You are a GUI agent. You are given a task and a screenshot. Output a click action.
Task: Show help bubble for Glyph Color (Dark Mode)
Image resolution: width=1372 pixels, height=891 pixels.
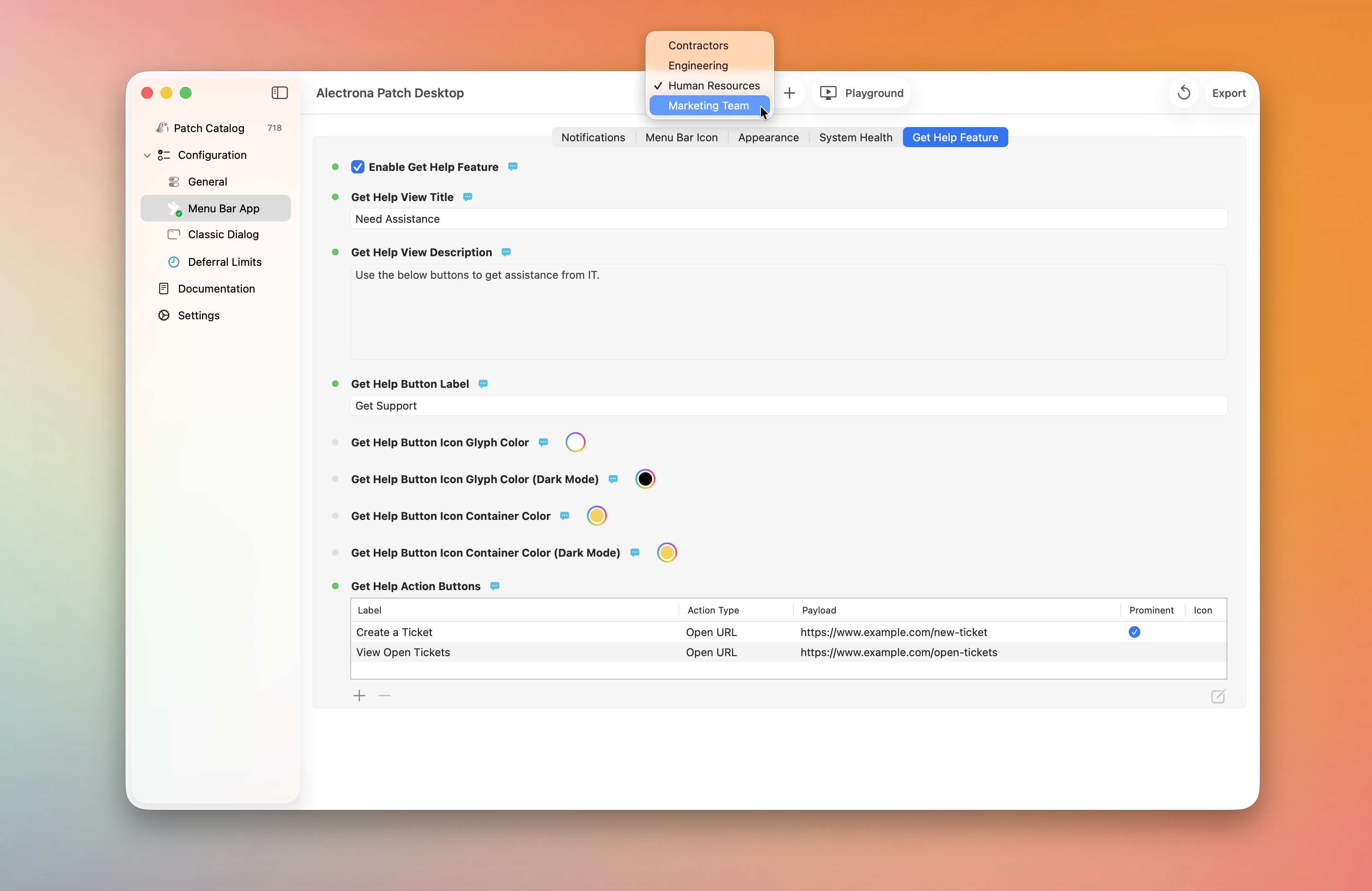[613, 479]
